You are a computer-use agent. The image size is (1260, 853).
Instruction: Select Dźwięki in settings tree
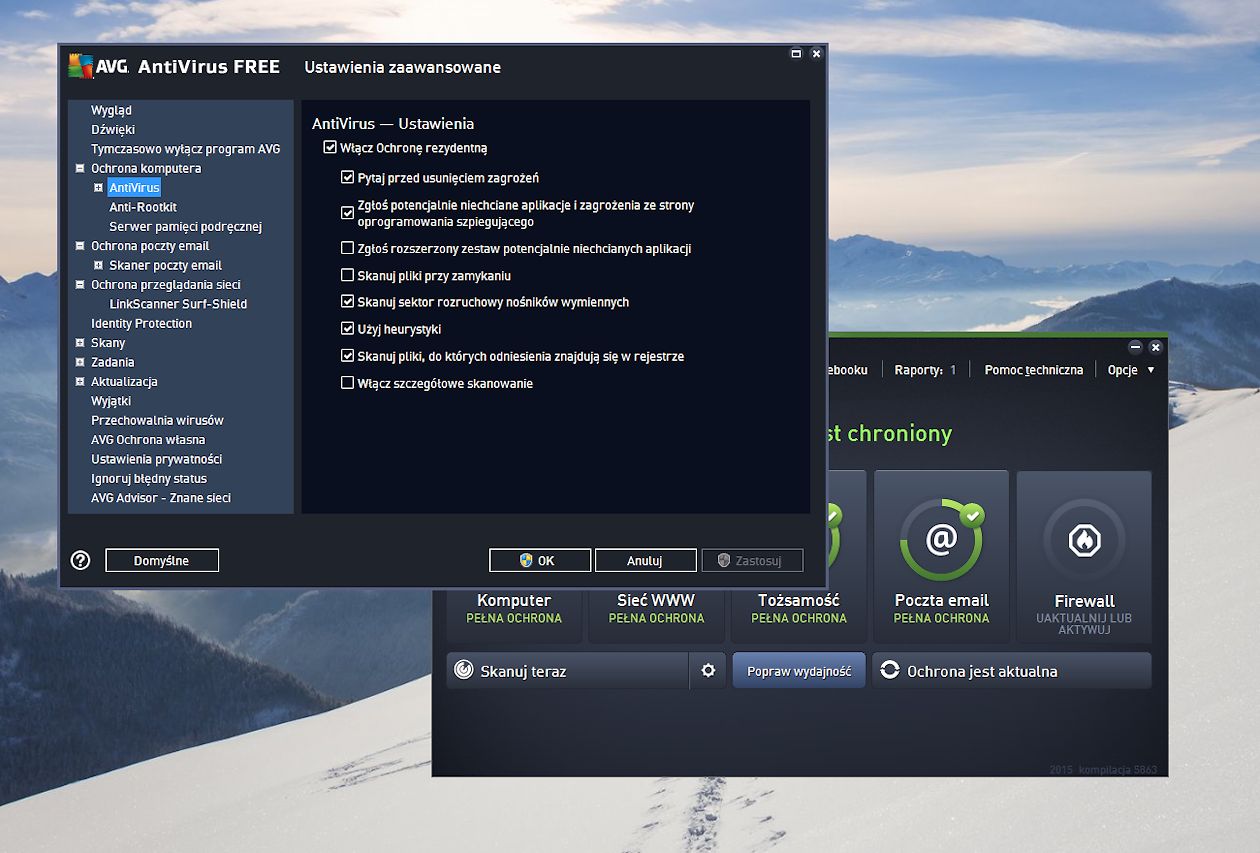(113, 129)
